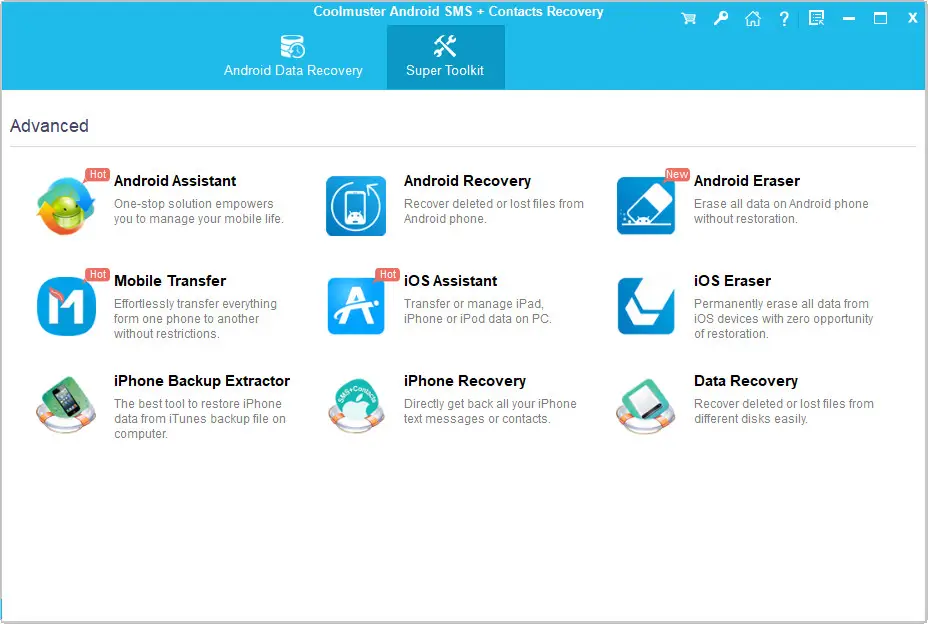The width and height of the screenshot is (928, 624).
Task: Click 'Recover deleted or lost files from Android phone' text
Action: click(x=494, y=211)
